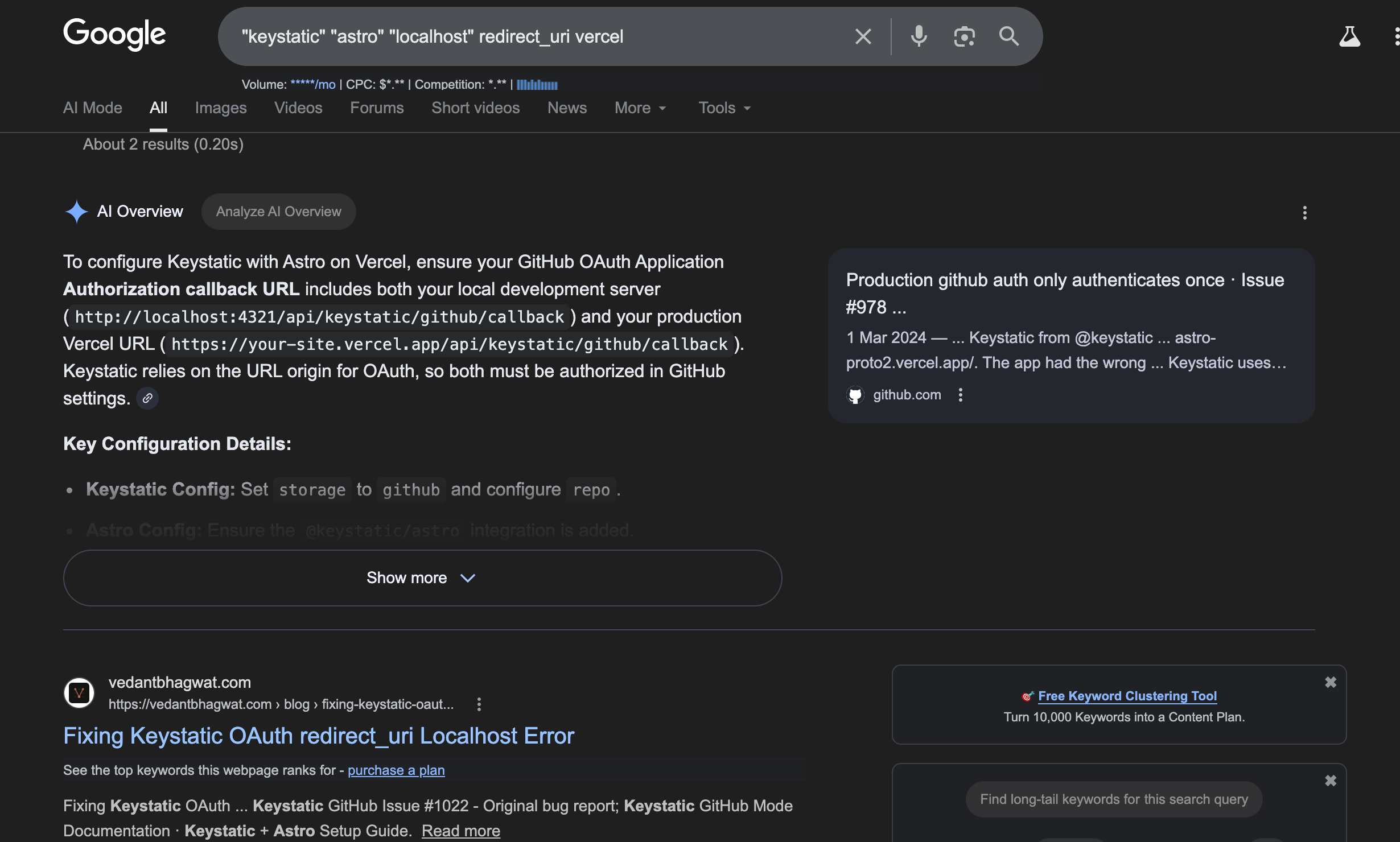The height and width of the screenshot is (842, 1400).
Task: Select the All results tab
Action: click(158, 108)
